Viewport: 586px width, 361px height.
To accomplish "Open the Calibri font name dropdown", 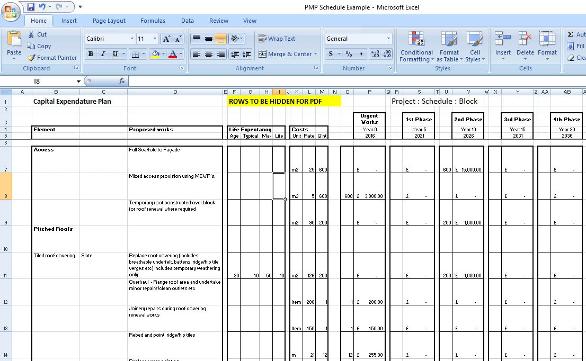I will tap(132, 38).
